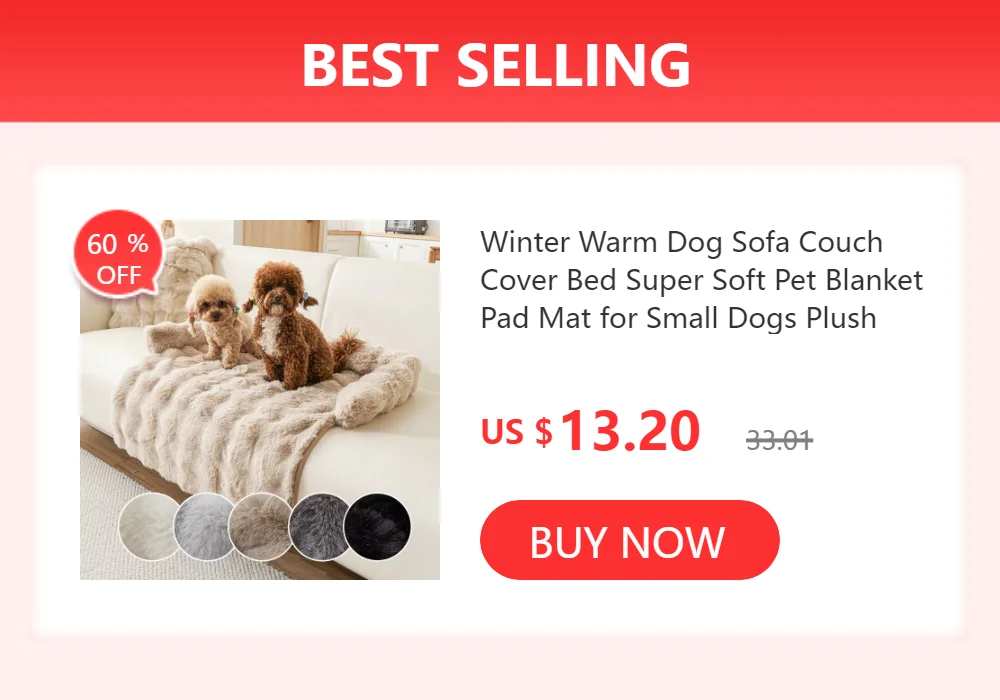
Task: Click the cream puppy in product photo
Action: 217,319
